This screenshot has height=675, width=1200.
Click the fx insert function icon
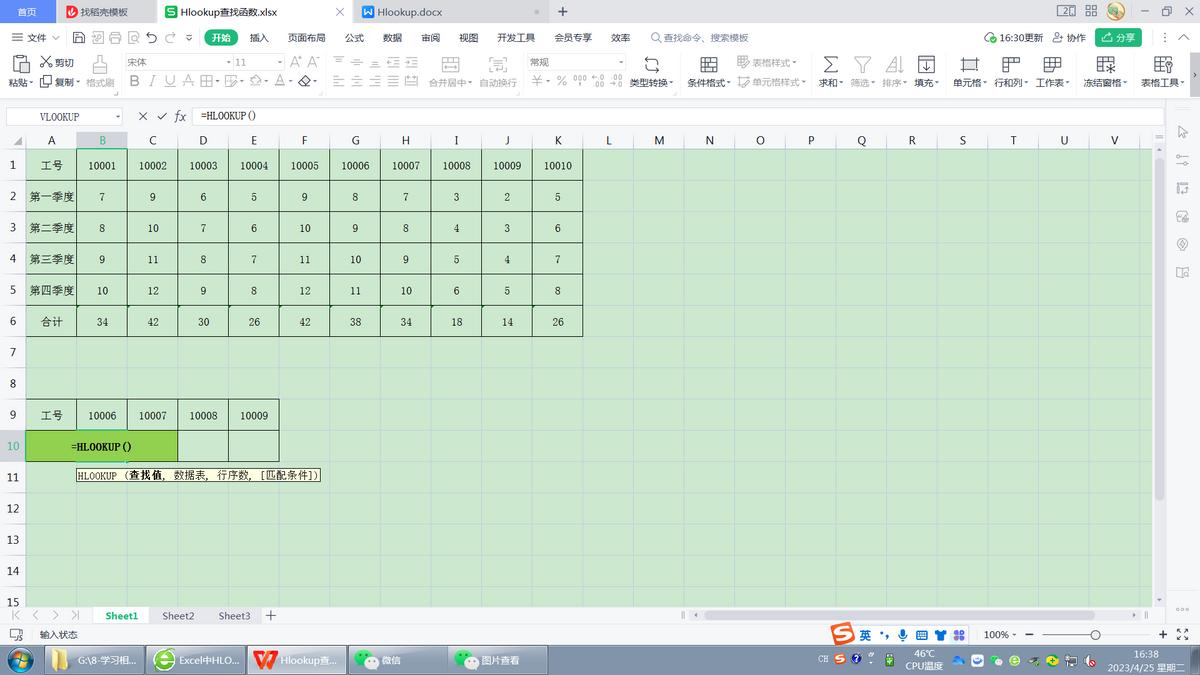[x=180, y=115]
